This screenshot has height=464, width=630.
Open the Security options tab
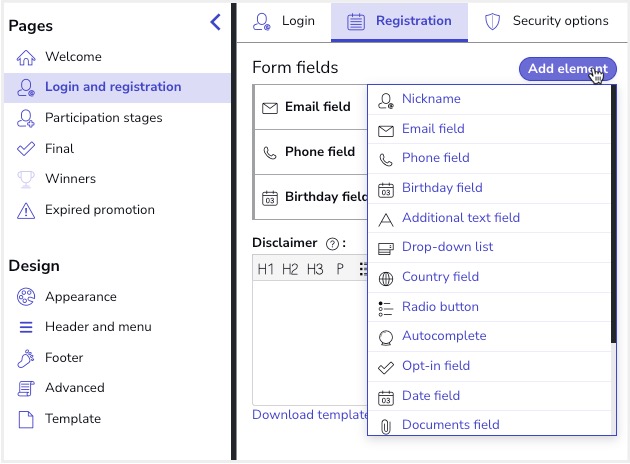pos(546,21)
